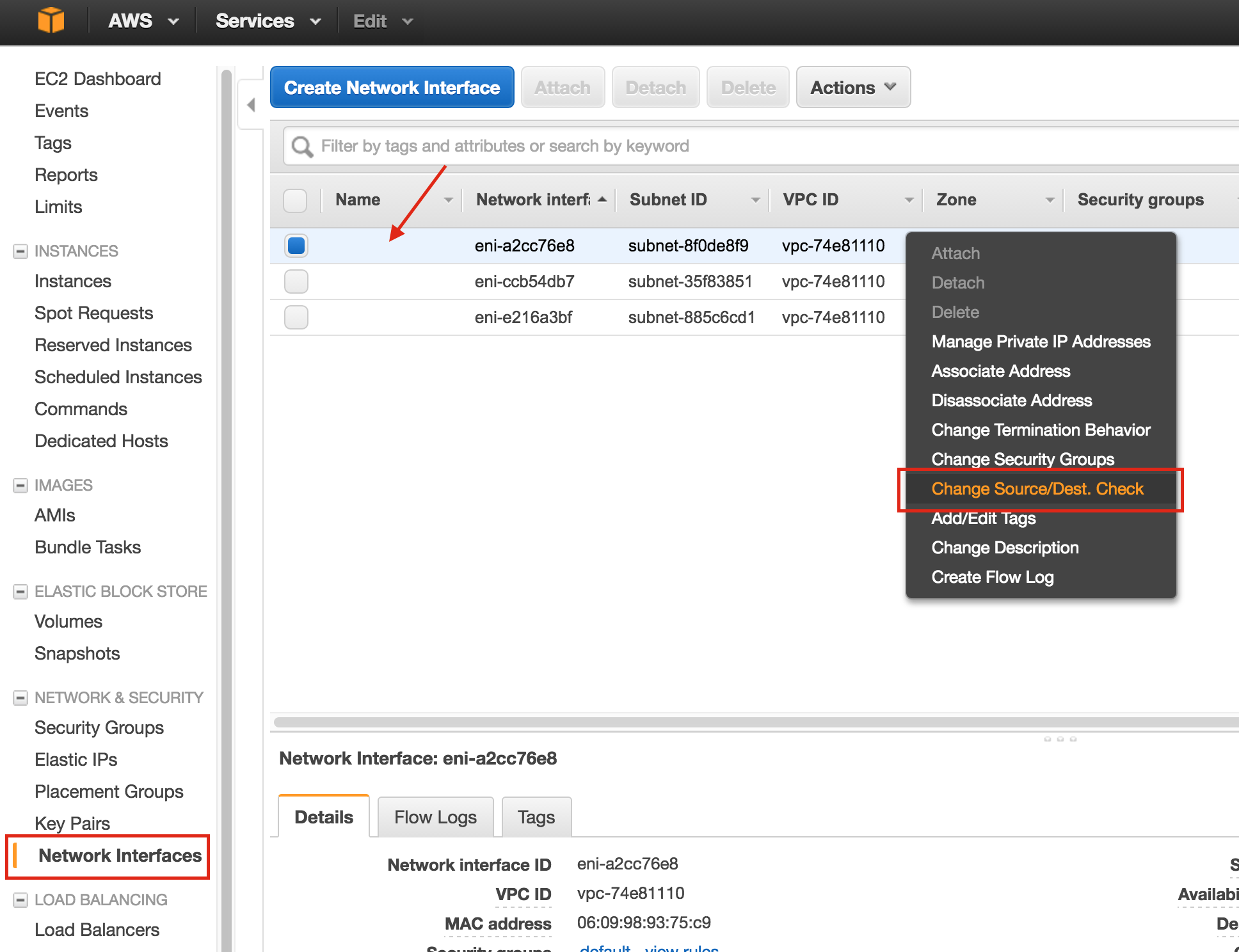Select Change Termination Behavior

[1041, 430]
